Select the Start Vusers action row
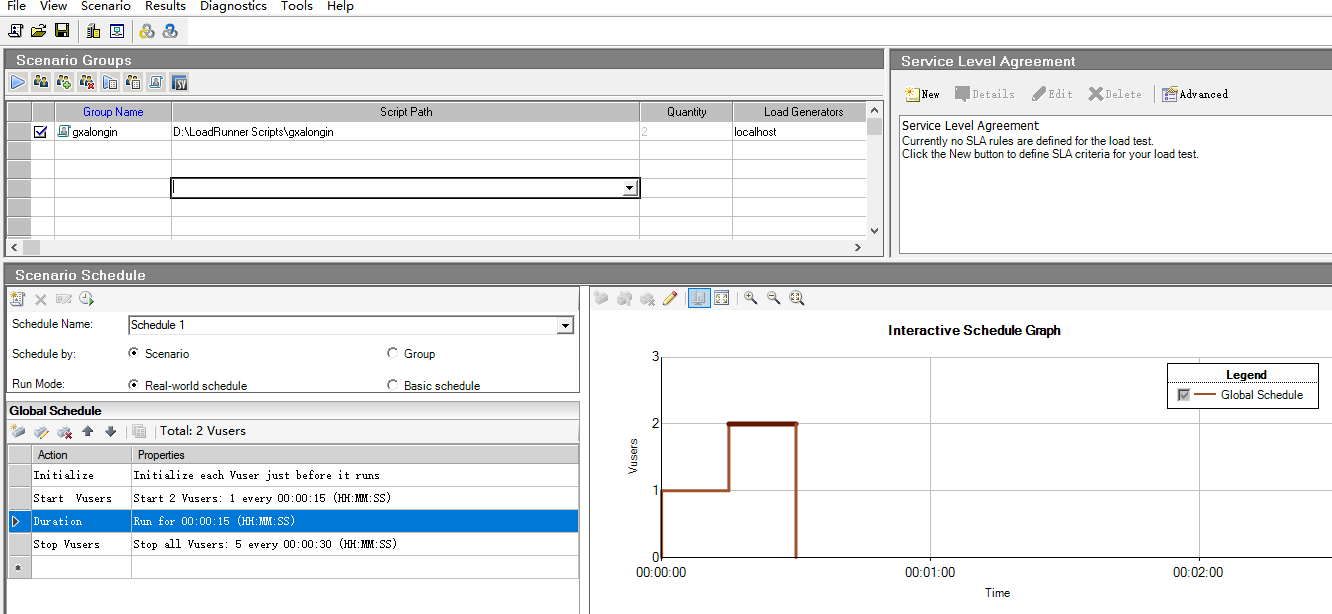 (293, 498)
